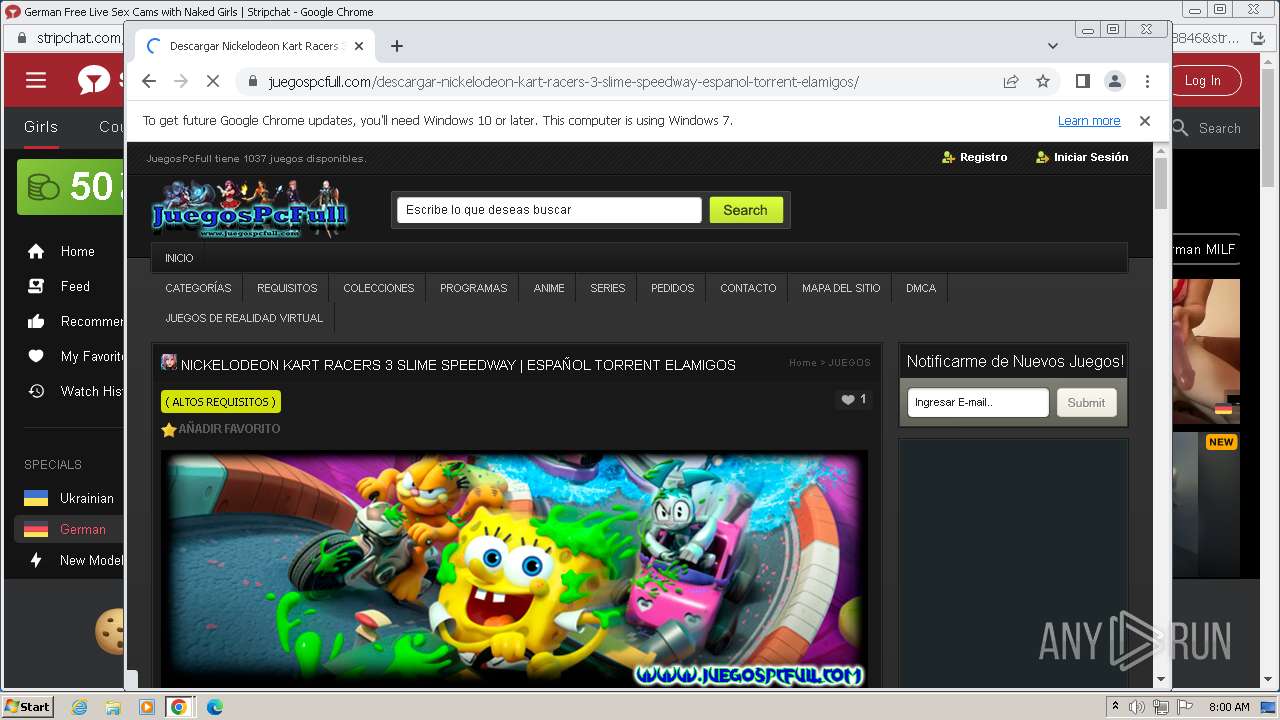The width and height of the screenshot is (1280, 720).
Task: Open Chrome side panel icon
Action: click(1082, 81)
